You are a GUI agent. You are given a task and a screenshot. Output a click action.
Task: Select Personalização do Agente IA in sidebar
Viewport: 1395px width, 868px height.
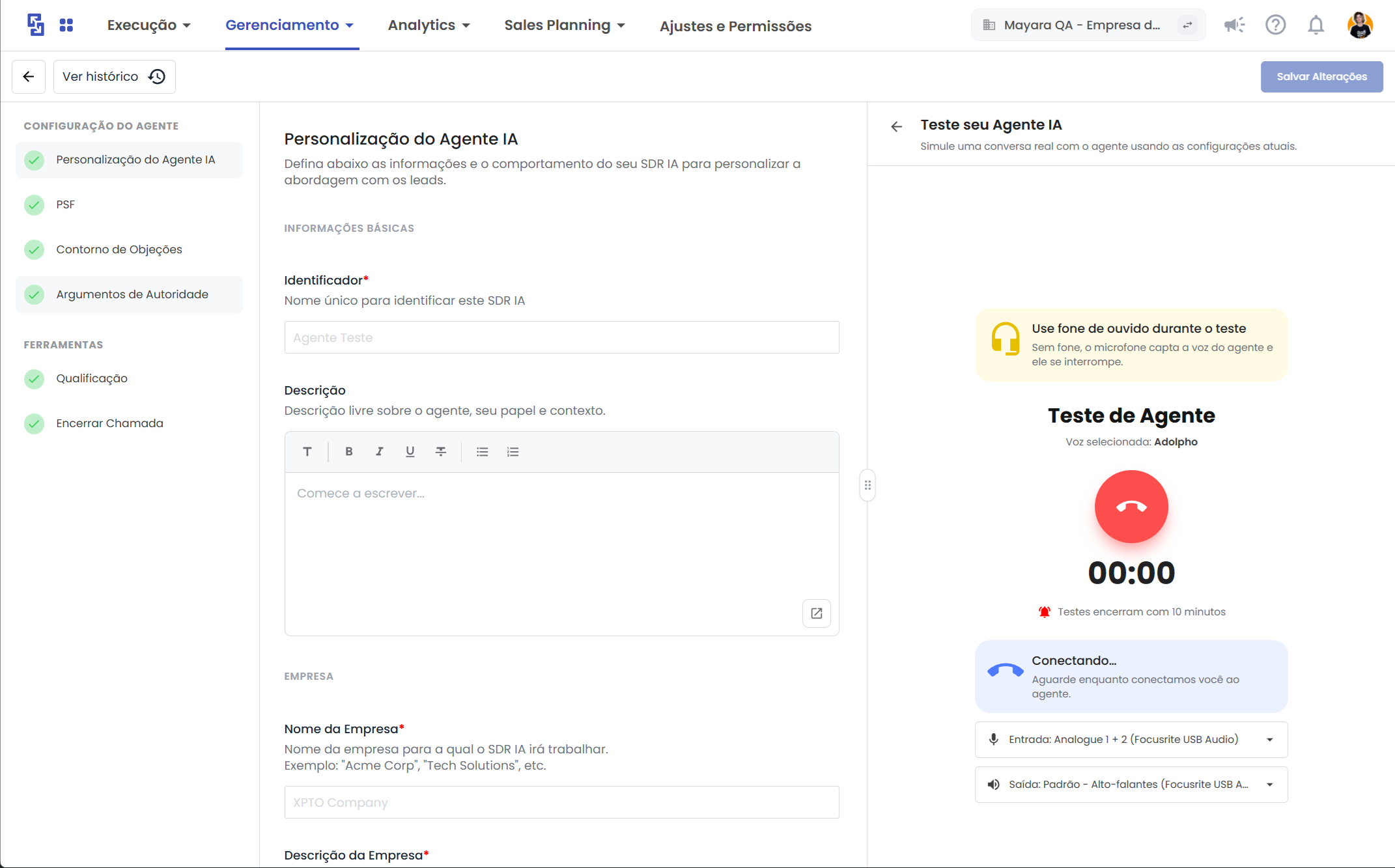pos(129,160)
